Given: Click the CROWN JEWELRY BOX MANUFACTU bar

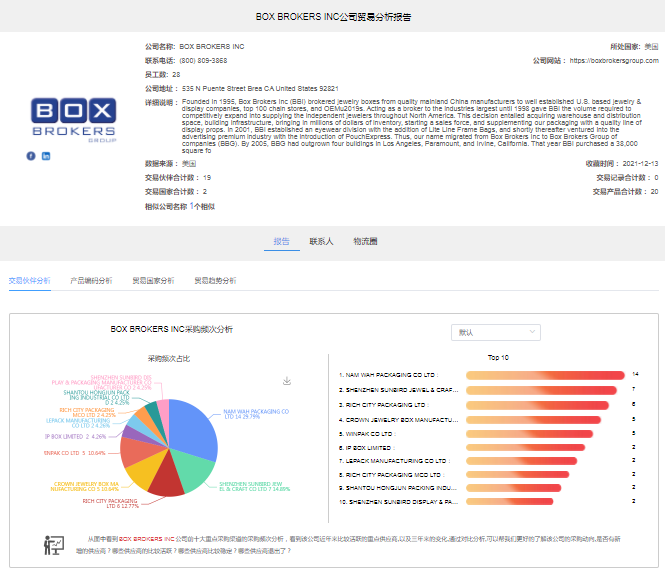Looking at the screenshot, I should (x=534, y=420).
